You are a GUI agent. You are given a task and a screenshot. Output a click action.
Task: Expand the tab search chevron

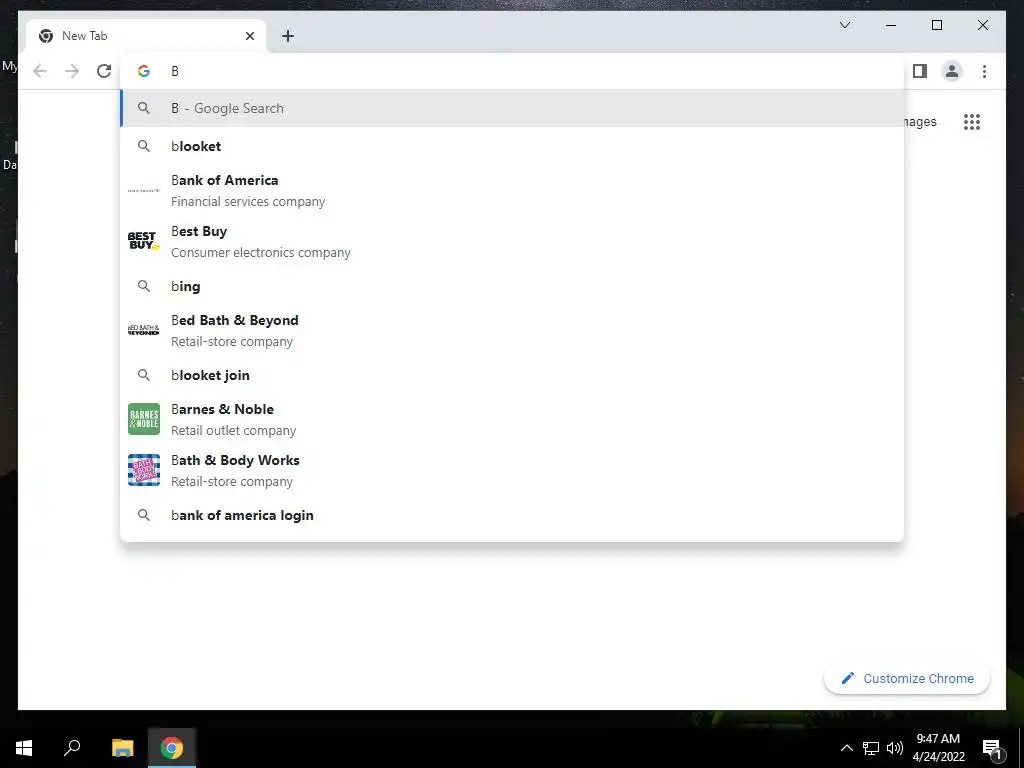click(x=844, y=25)
